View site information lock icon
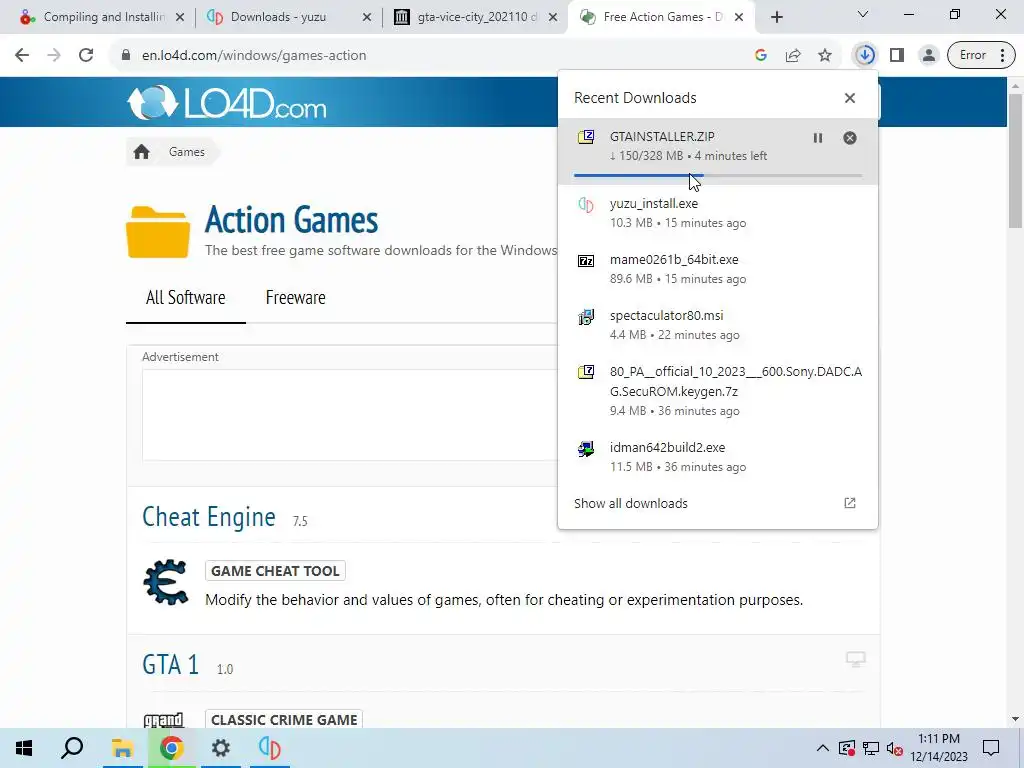The image size is (1024, 768). (x=126, y=56)
